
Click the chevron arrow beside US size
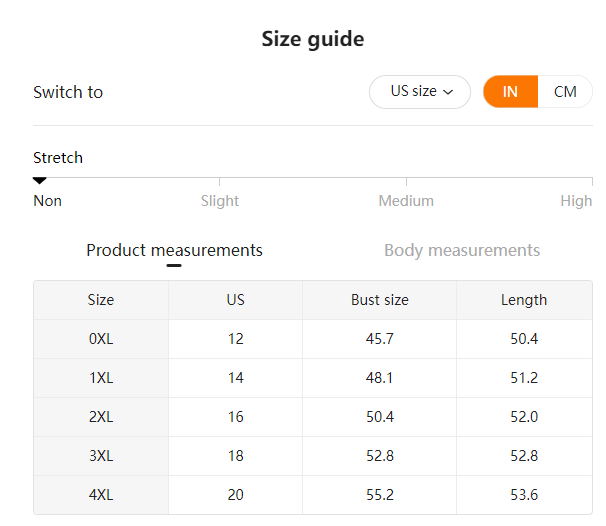(x=448, y=92)
